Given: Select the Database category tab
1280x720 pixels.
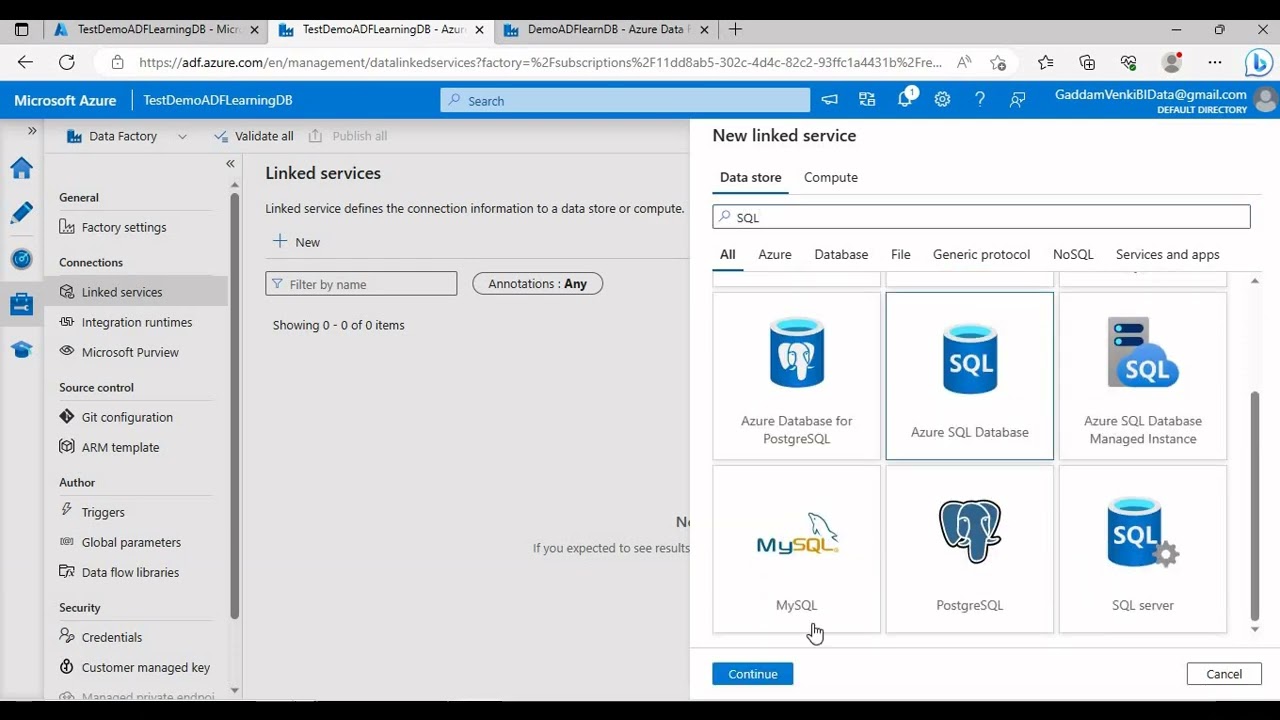Looking at the screenshot, I should point(841,254).
